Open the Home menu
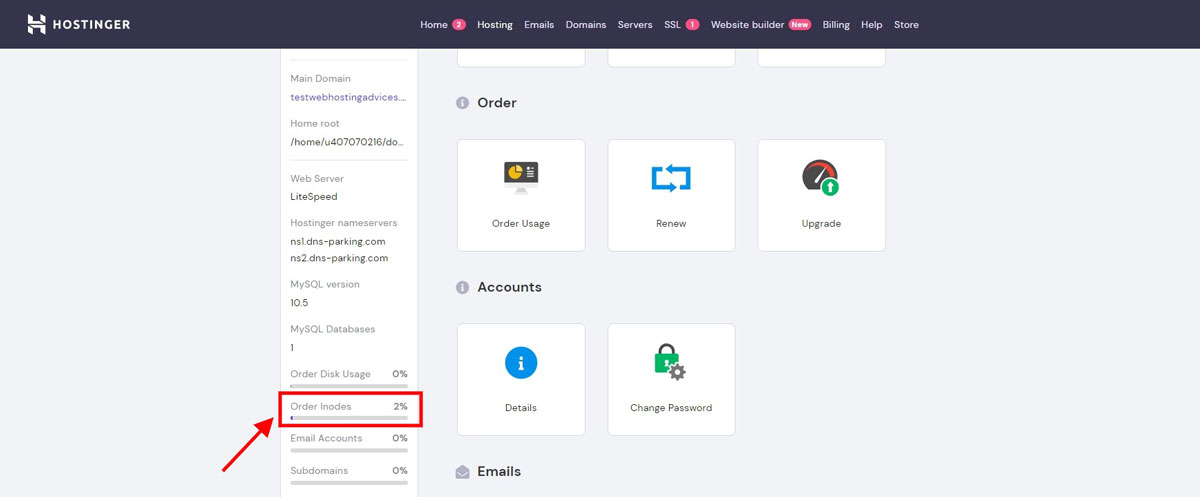 pos(434,24)
